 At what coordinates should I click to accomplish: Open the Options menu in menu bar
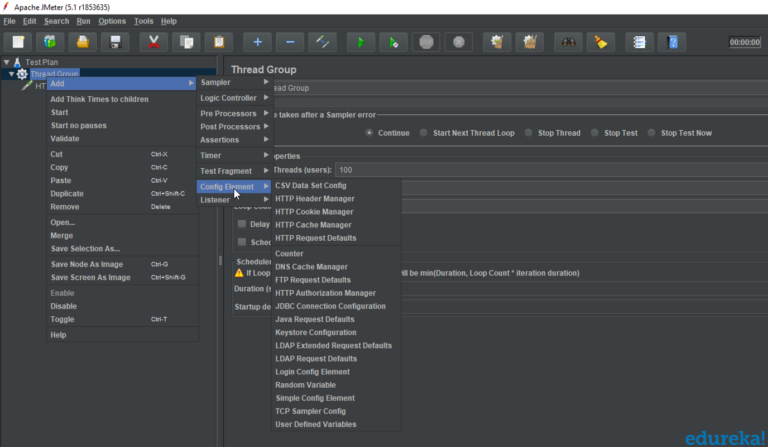tap(112, 21)
